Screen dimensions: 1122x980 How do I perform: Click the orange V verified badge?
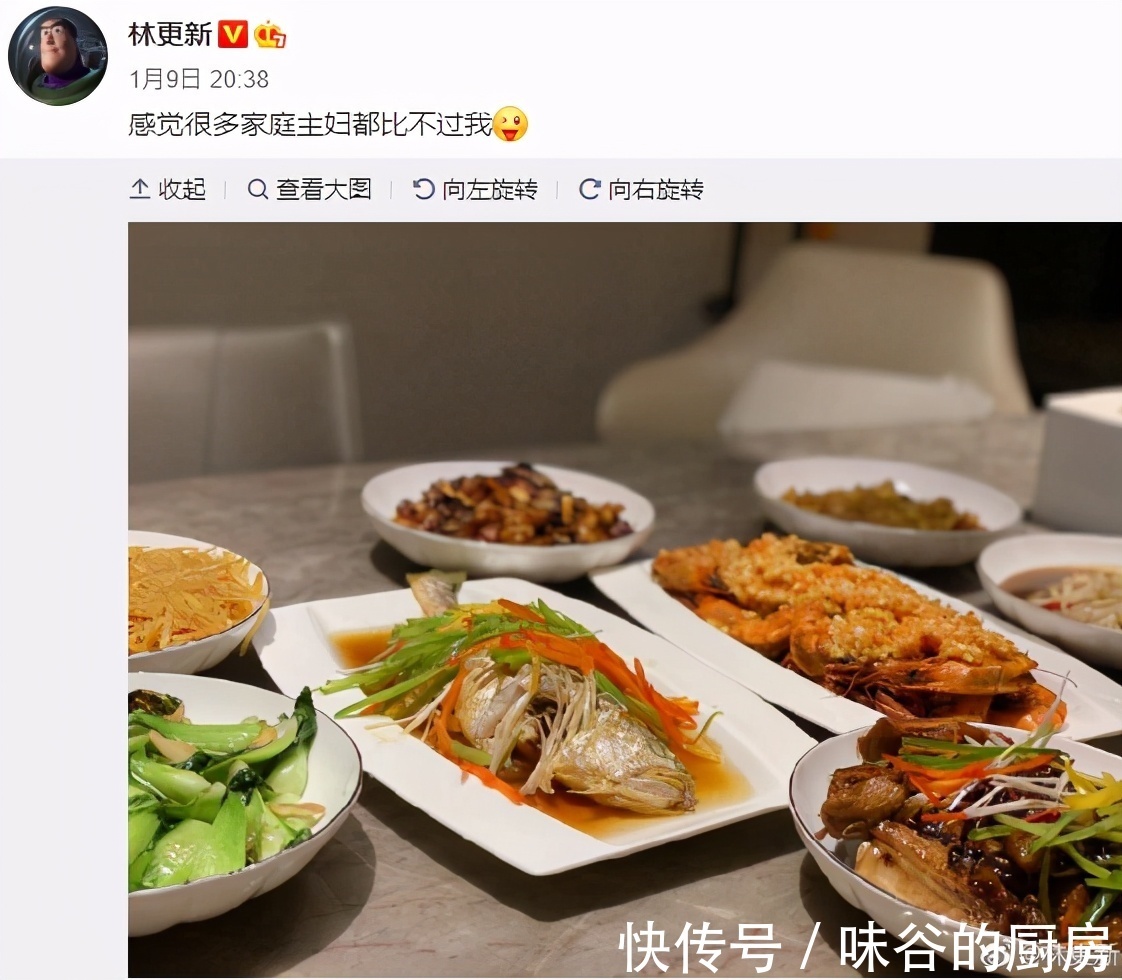pos(233,34)
